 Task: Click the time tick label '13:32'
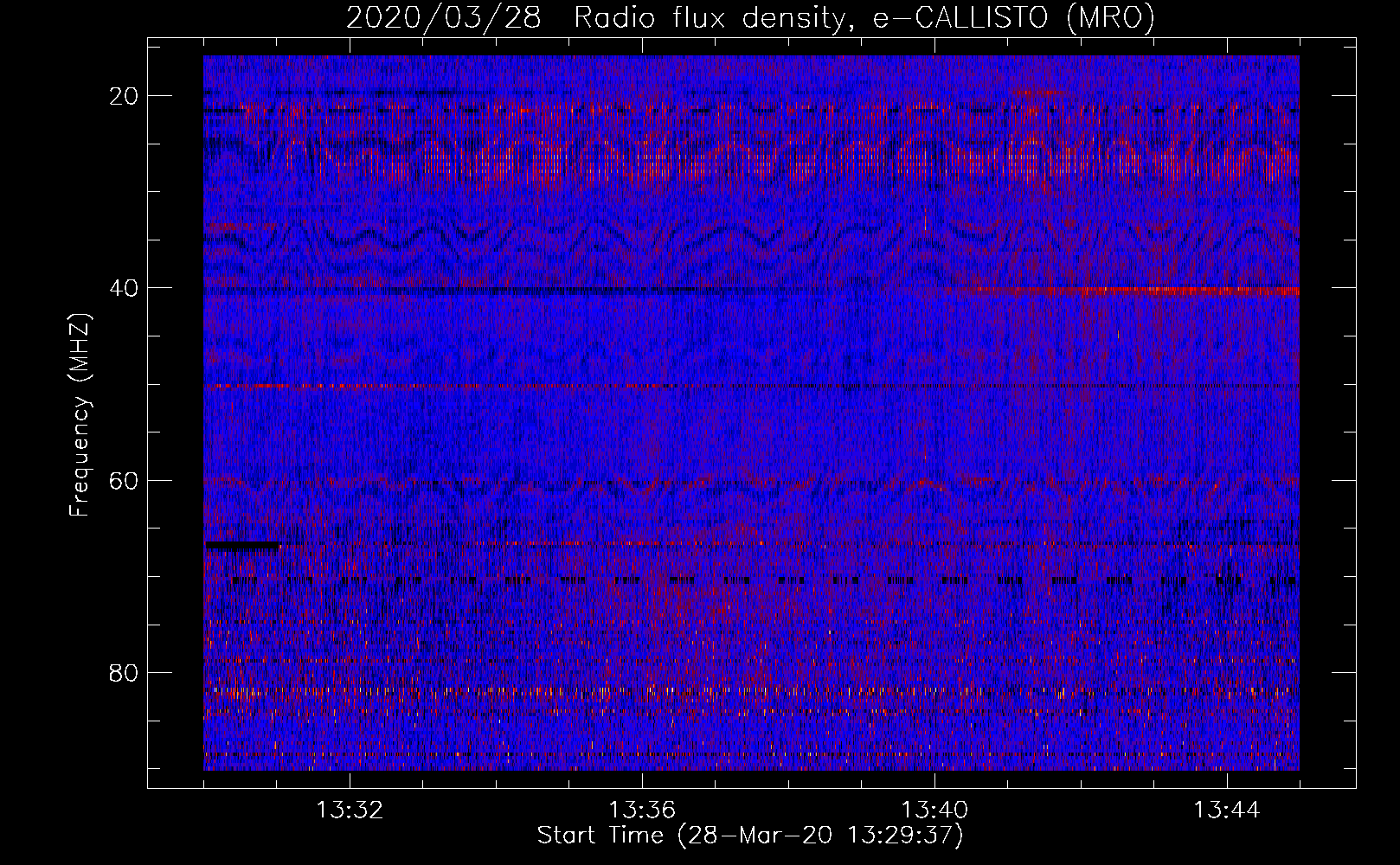[350, 811]
